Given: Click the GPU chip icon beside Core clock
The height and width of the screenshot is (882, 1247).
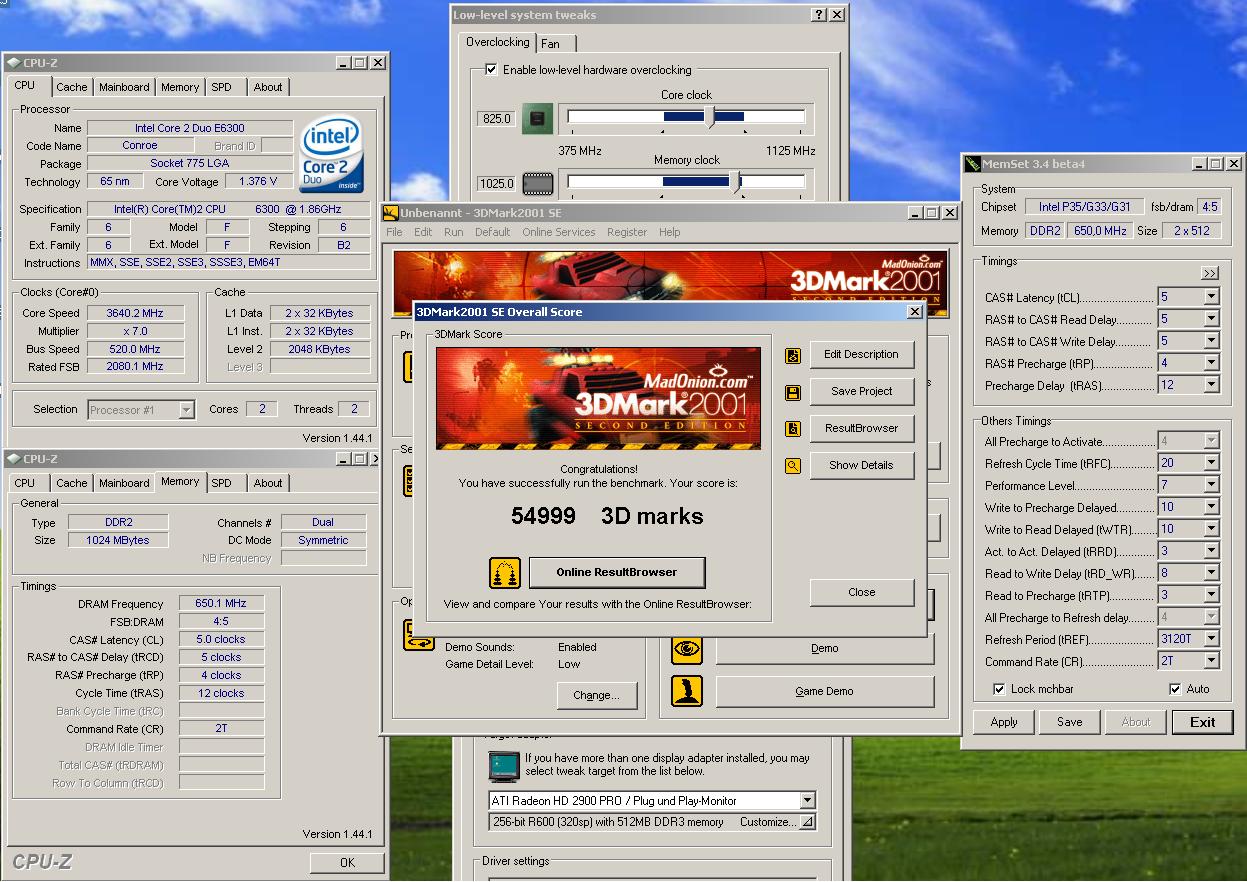Looking at the screenshot, I should tap(537, 118).
